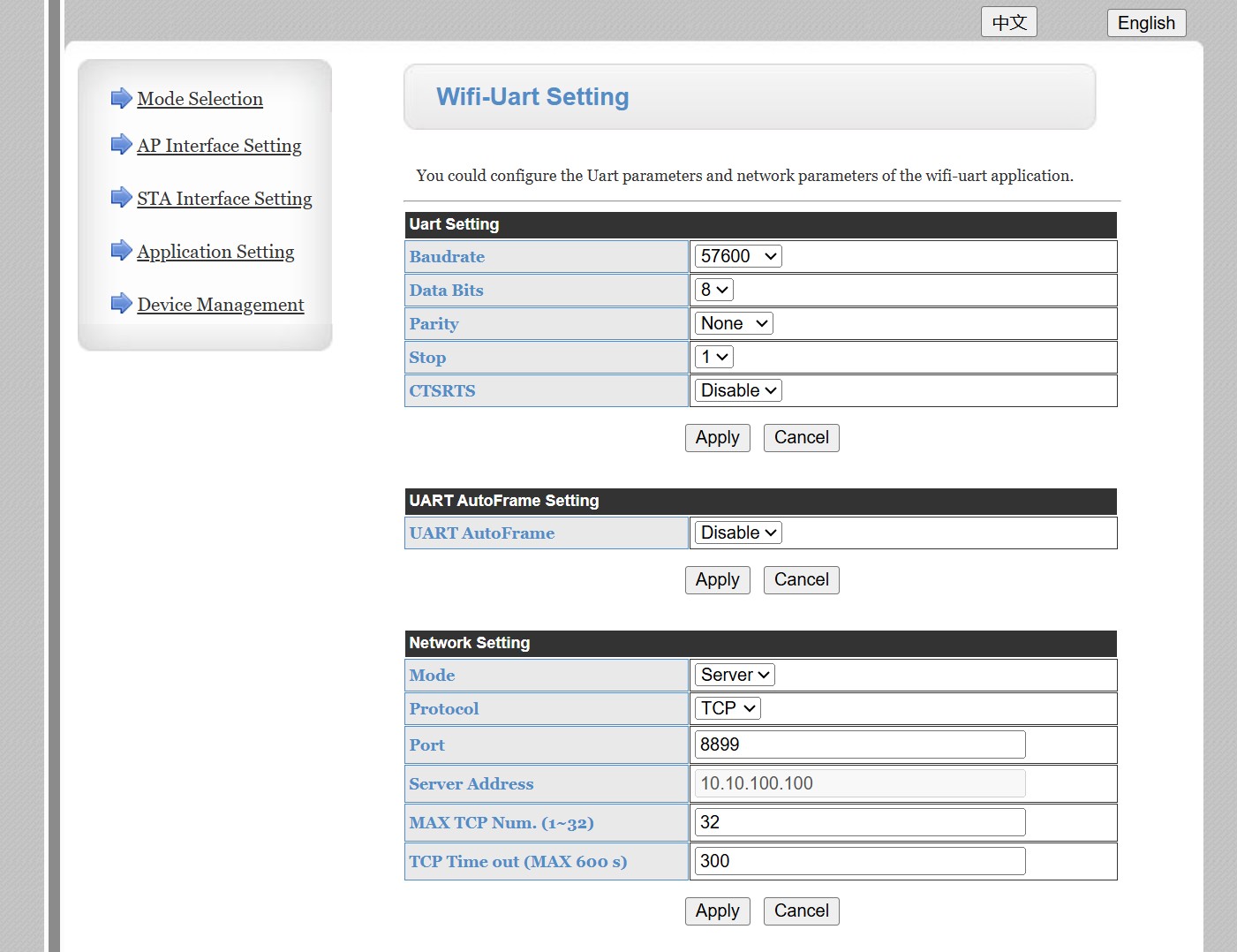Click the arrow icon beside Mode Selection
Screen dimensions: 1237x952
pos(121,98)
